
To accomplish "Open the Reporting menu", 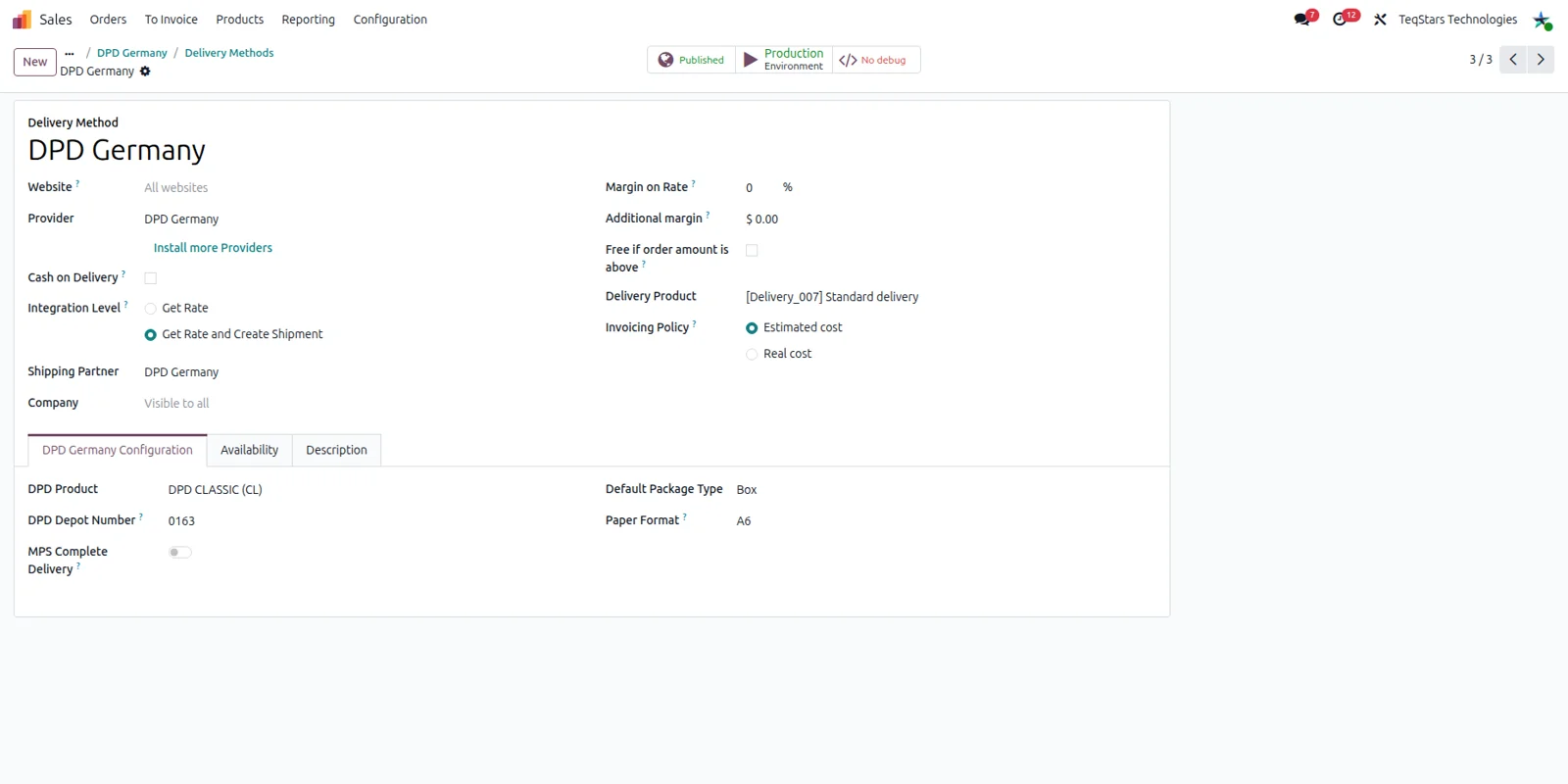I will (309, 20).
